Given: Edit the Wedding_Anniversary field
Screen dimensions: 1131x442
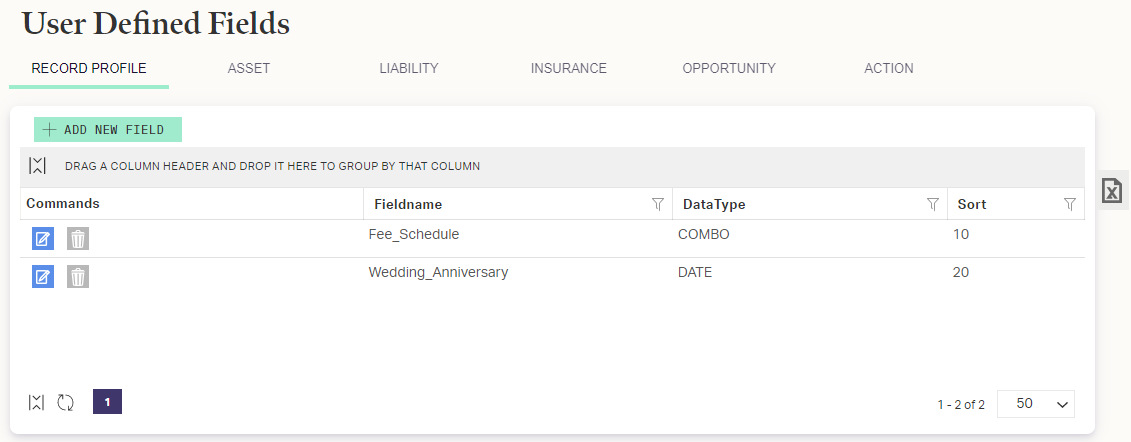Looking at the screenshot, I should click(x=43, y=276).
